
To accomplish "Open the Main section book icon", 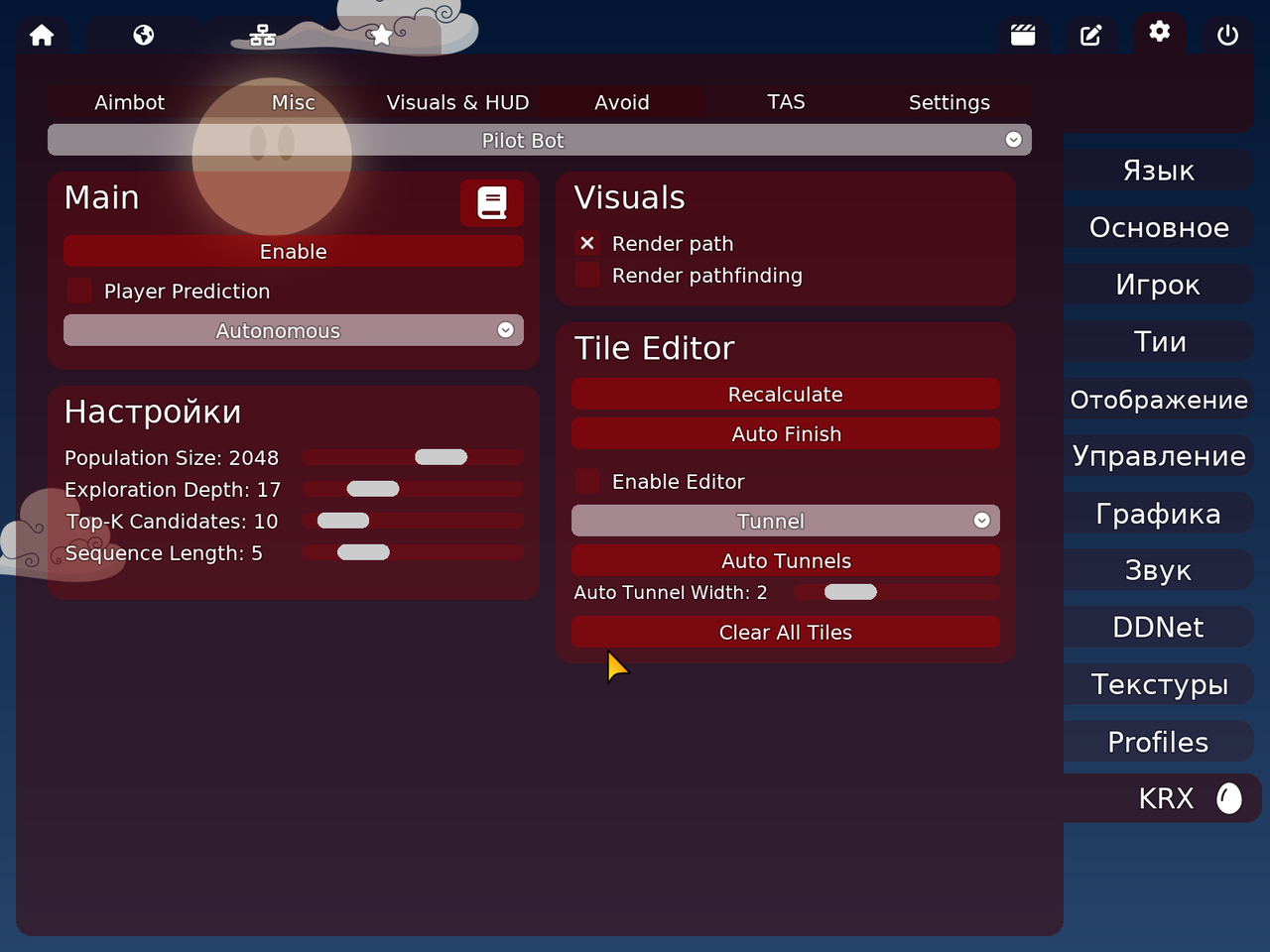I will (492, 202).
